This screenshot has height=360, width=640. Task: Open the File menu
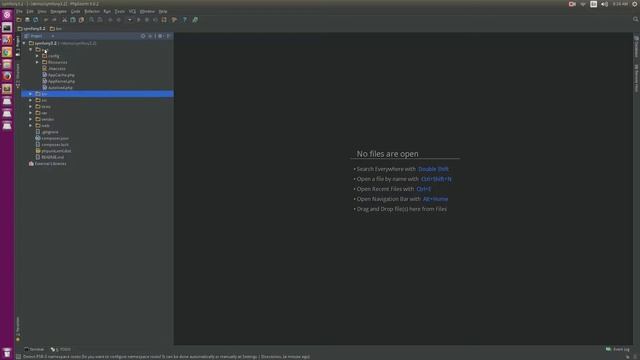pos(20,11)
